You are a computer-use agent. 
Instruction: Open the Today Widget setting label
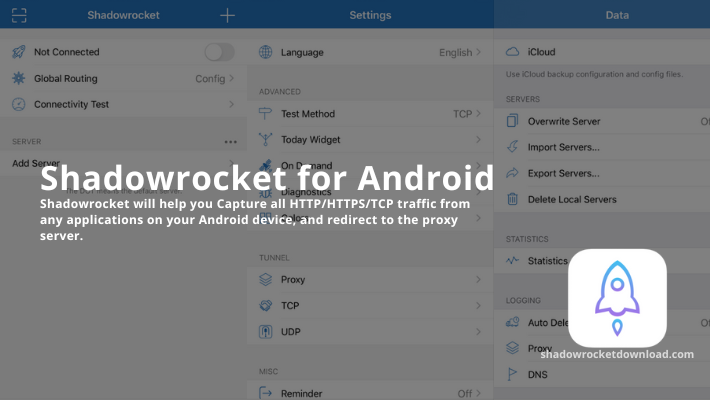tap(311, 140)
